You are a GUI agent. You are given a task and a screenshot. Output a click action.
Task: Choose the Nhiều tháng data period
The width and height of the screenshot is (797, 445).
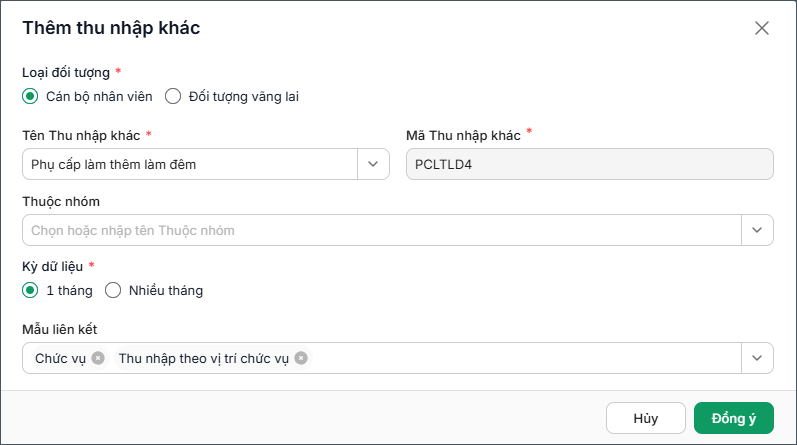pyautogui.click(x=113, y=290)
